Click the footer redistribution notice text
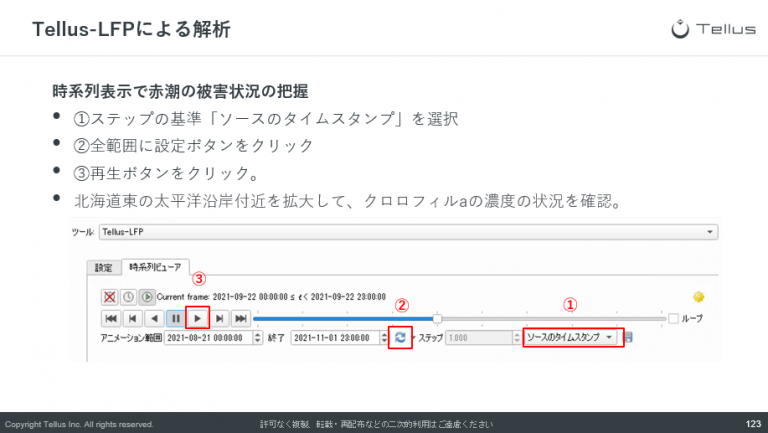The width and height of the screenshot is (768, 433). pyautogui.click(x=377, y=424)
